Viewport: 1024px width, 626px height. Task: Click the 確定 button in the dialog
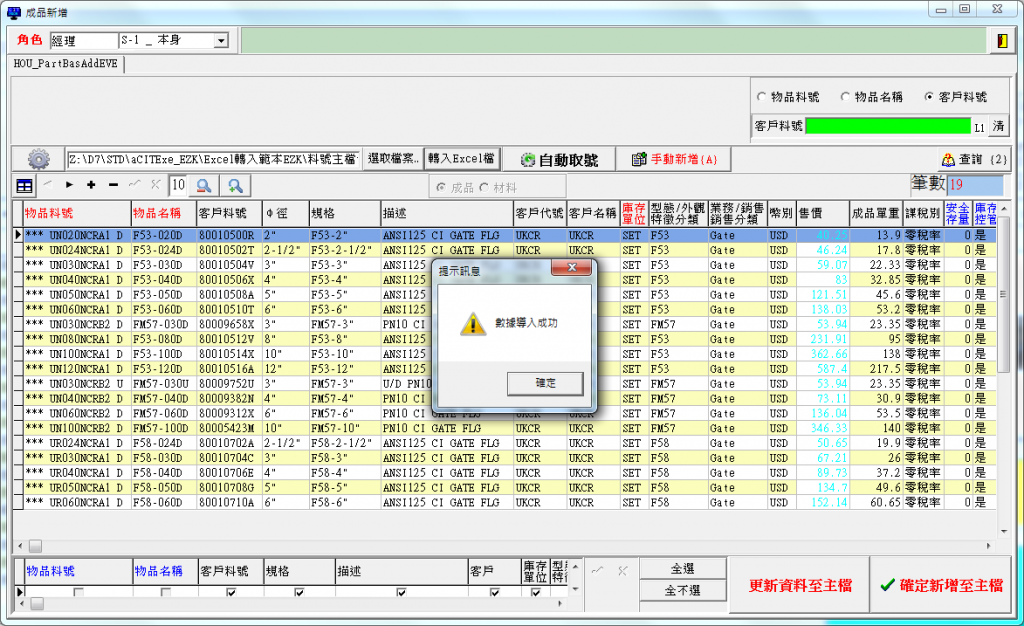545,383
